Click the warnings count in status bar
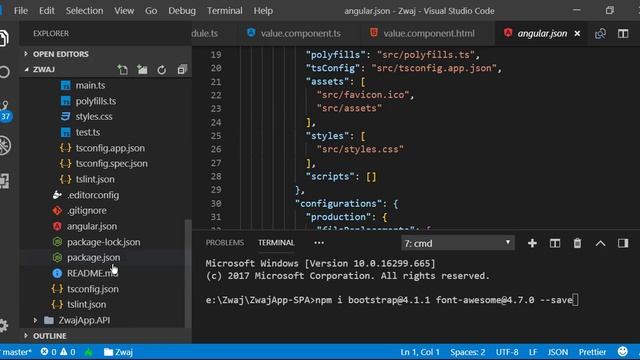This screenshot has height=360, width=640. [68, 352]
